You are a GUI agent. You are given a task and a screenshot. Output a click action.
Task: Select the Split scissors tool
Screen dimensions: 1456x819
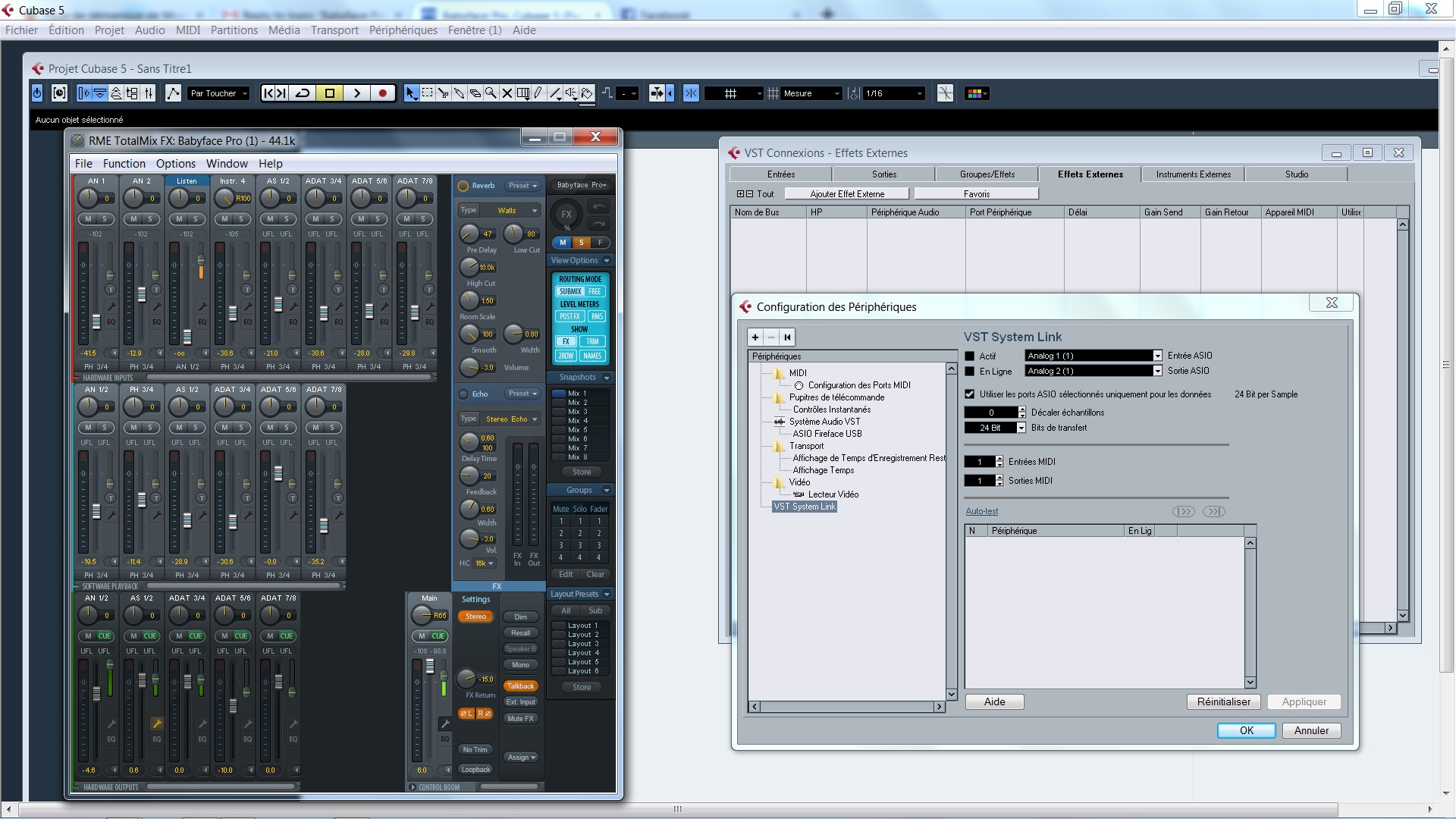coord(443,93)
